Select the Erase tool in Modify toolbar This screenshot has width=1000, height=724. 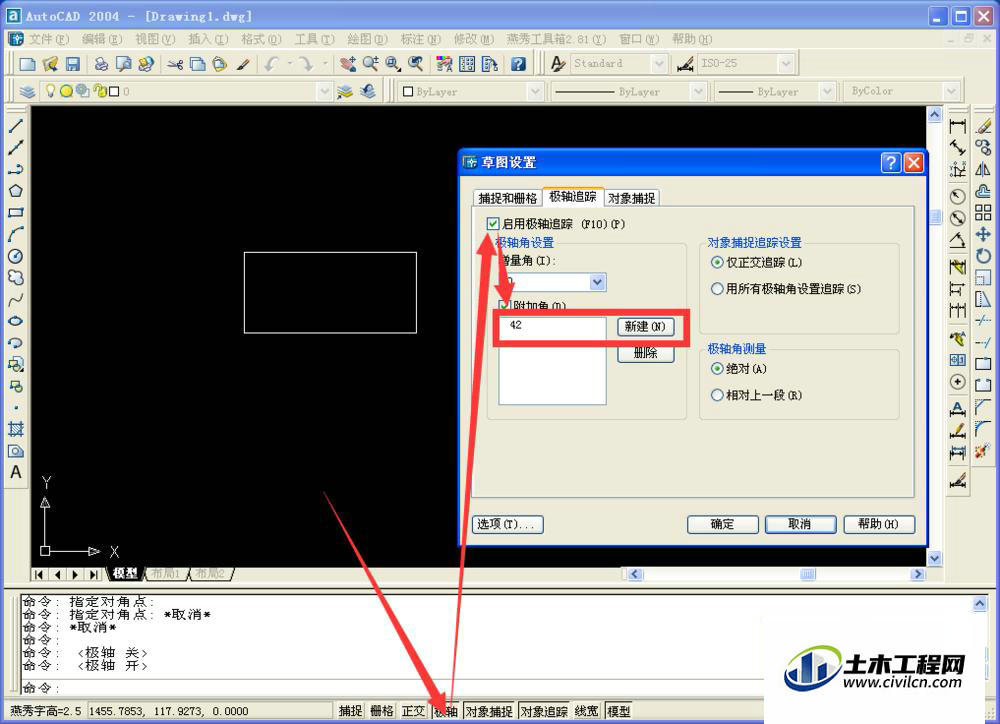(983, 126)
